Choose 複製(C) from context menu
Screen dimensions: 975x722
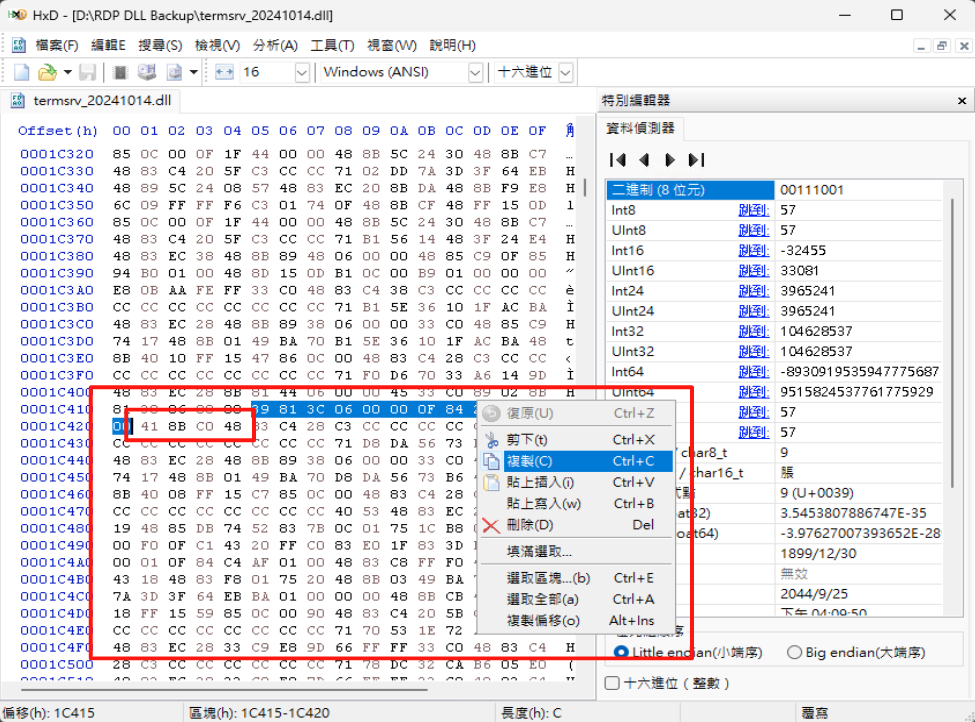pyautogui.click(x=576, y=461)
